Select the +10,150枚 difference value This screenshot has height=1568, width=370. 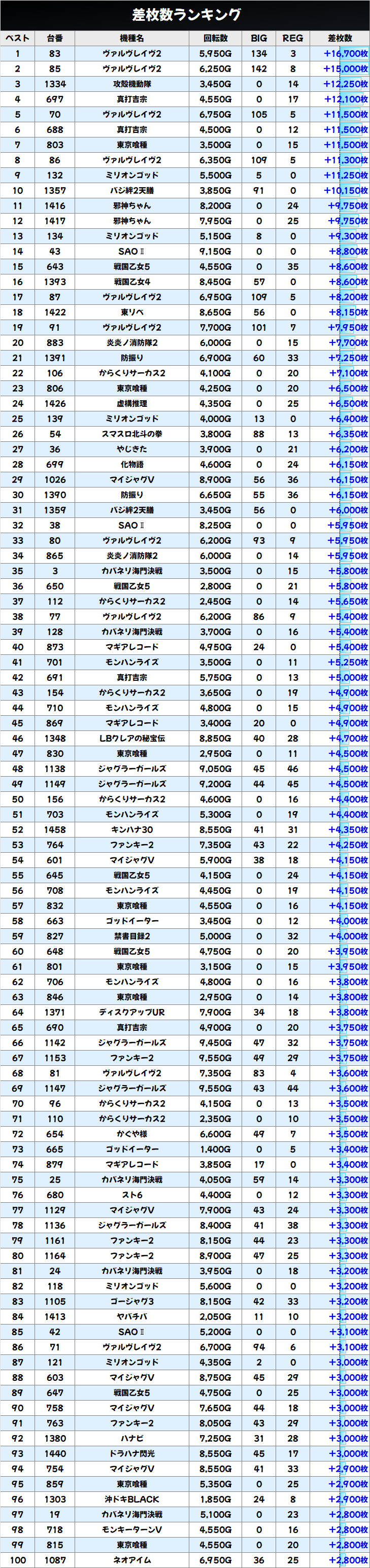(x=346, y=191)
